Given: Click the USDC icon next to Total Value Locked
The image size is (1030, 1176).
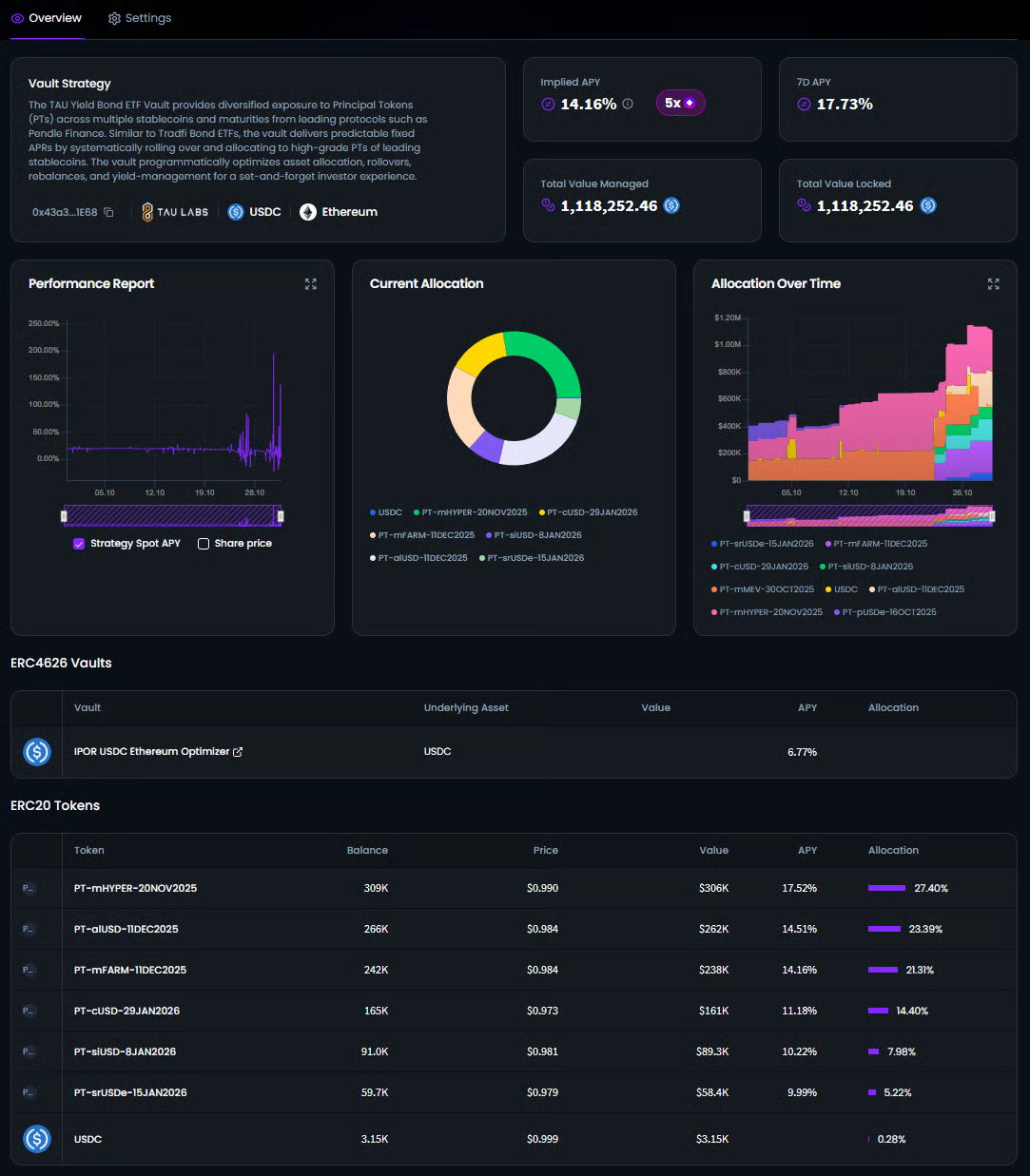Looking at the screenshot, I should pos(928,205).
